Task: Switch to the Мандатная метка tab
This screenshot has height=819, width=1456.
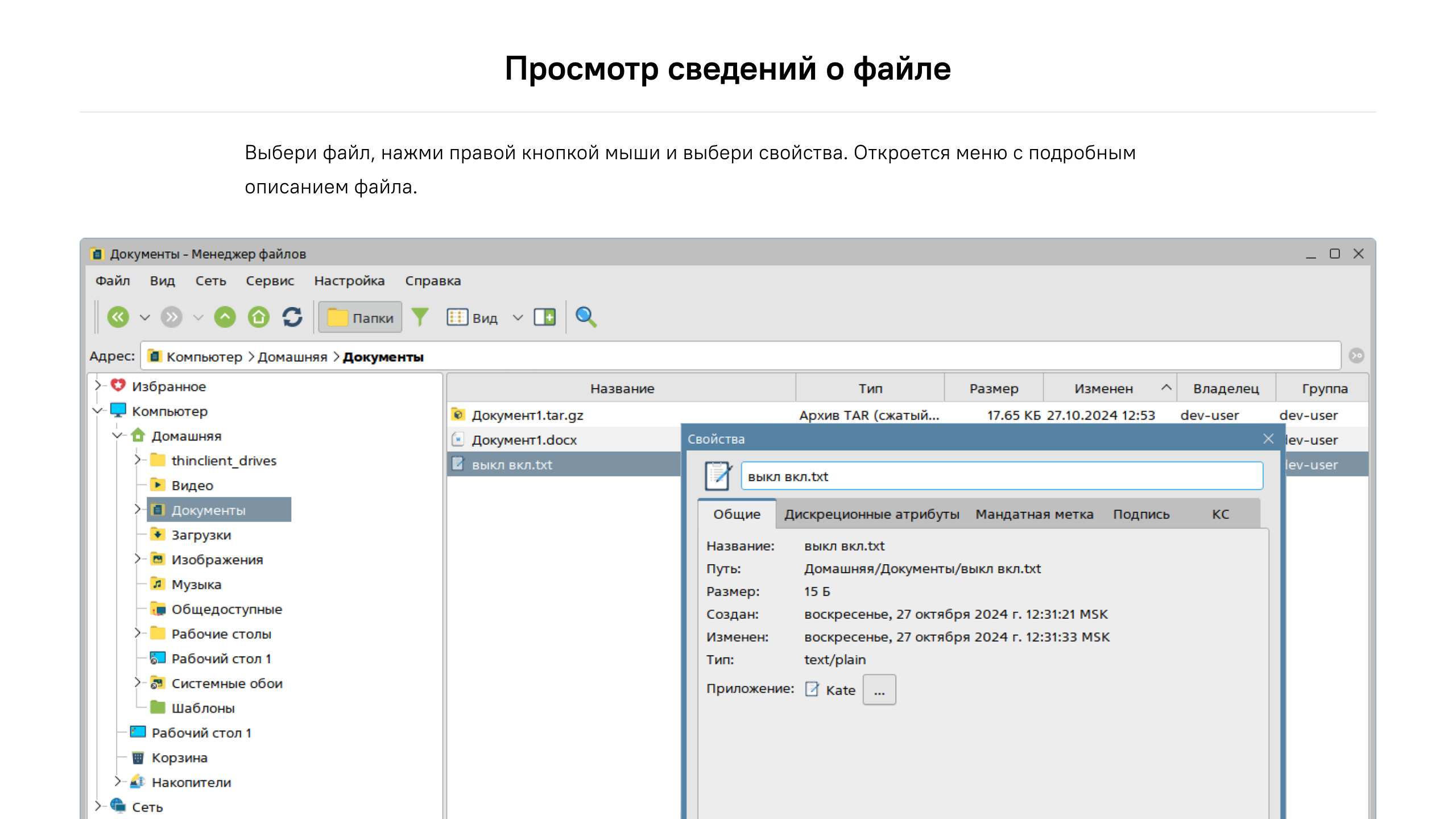Action: 1034,514
